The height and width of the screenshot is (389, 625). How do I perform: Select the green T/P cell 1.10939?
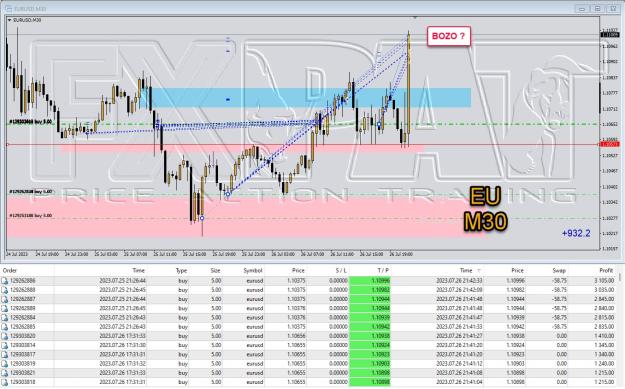(369, 318)
